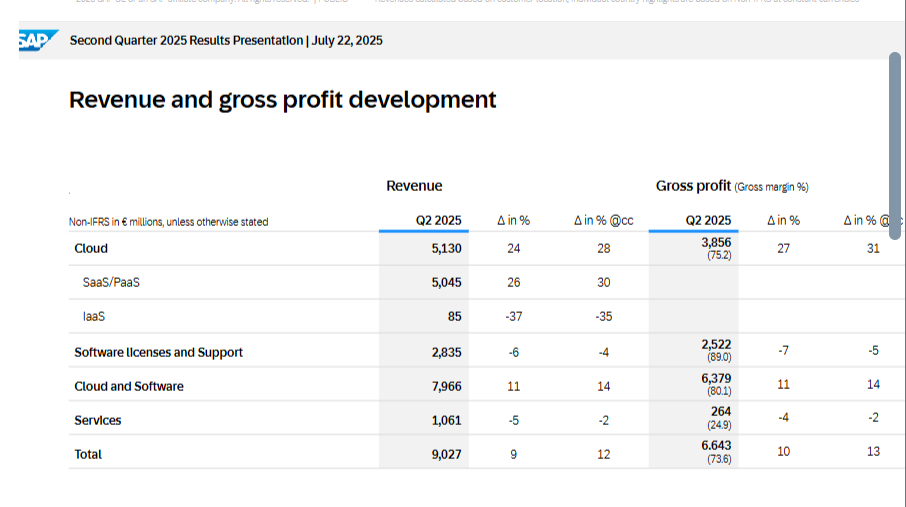Click the 'Gross profit' column group heading

tap(695, 186)
